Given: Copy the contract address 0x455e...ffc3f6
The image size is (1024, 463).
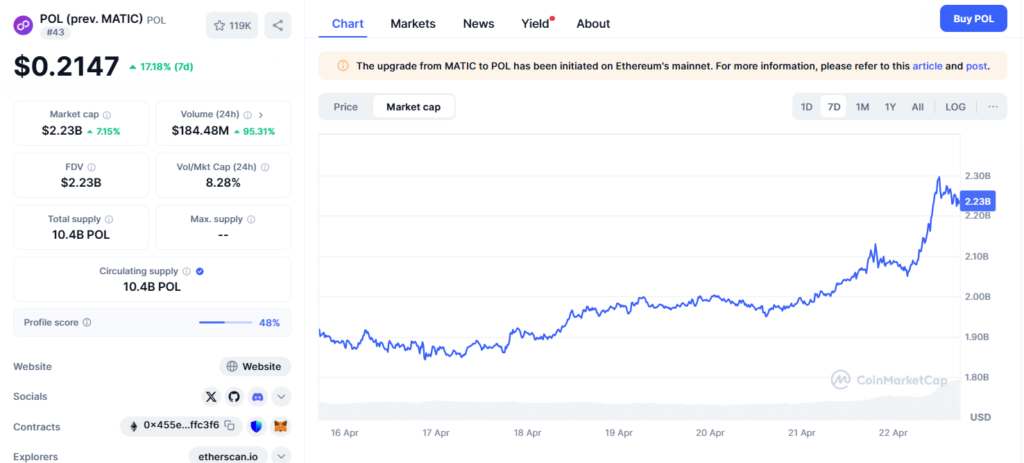Looking at the screenshot, I should pyautogui.click(x=229, y=426).
